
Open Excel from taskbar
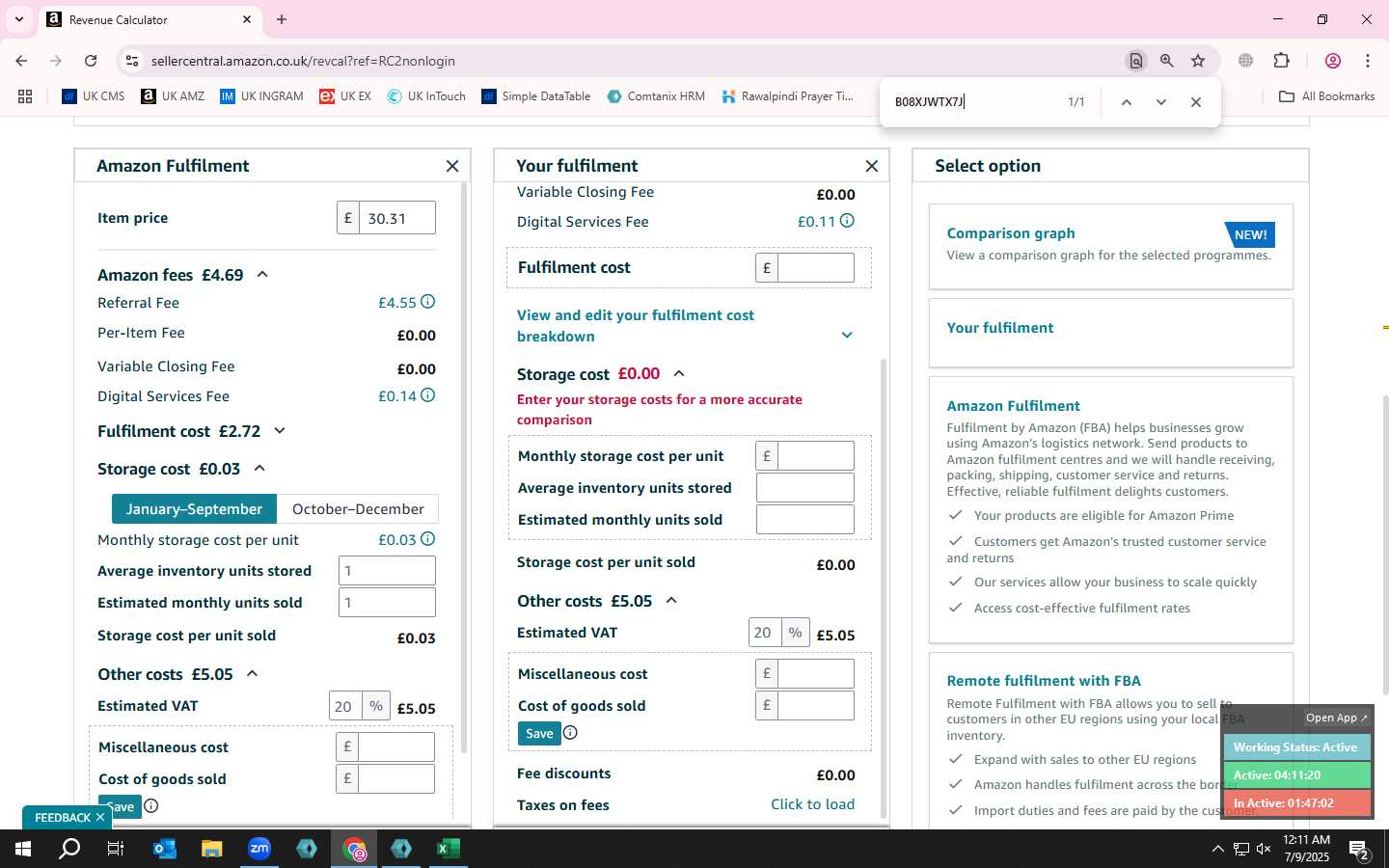(x=449, y=849)
